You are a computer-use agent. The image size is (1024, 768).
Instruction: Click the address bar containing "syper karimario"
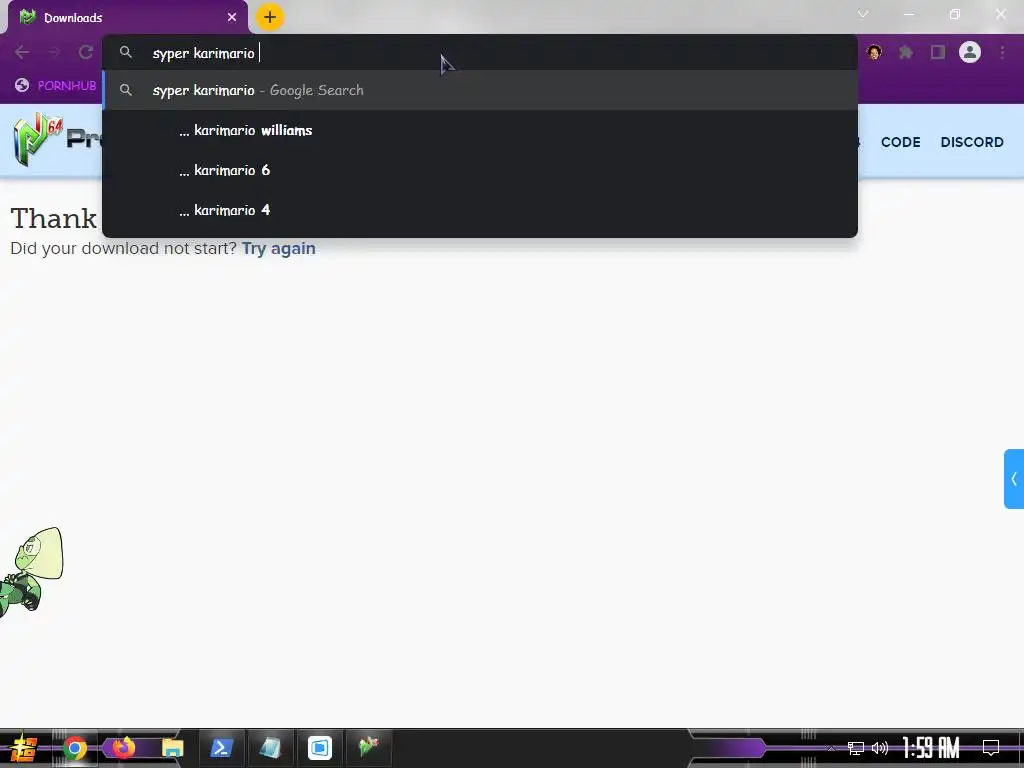click(x=480, y=53)
